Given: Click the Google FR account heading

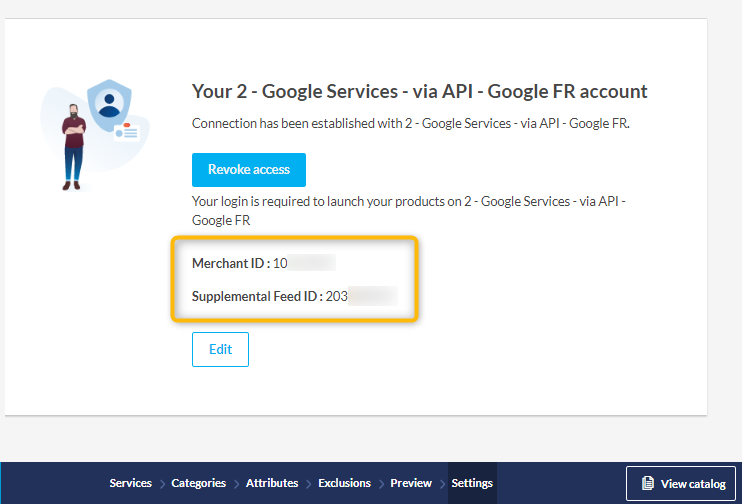Looking at the screenshot, I should (419, 92).
